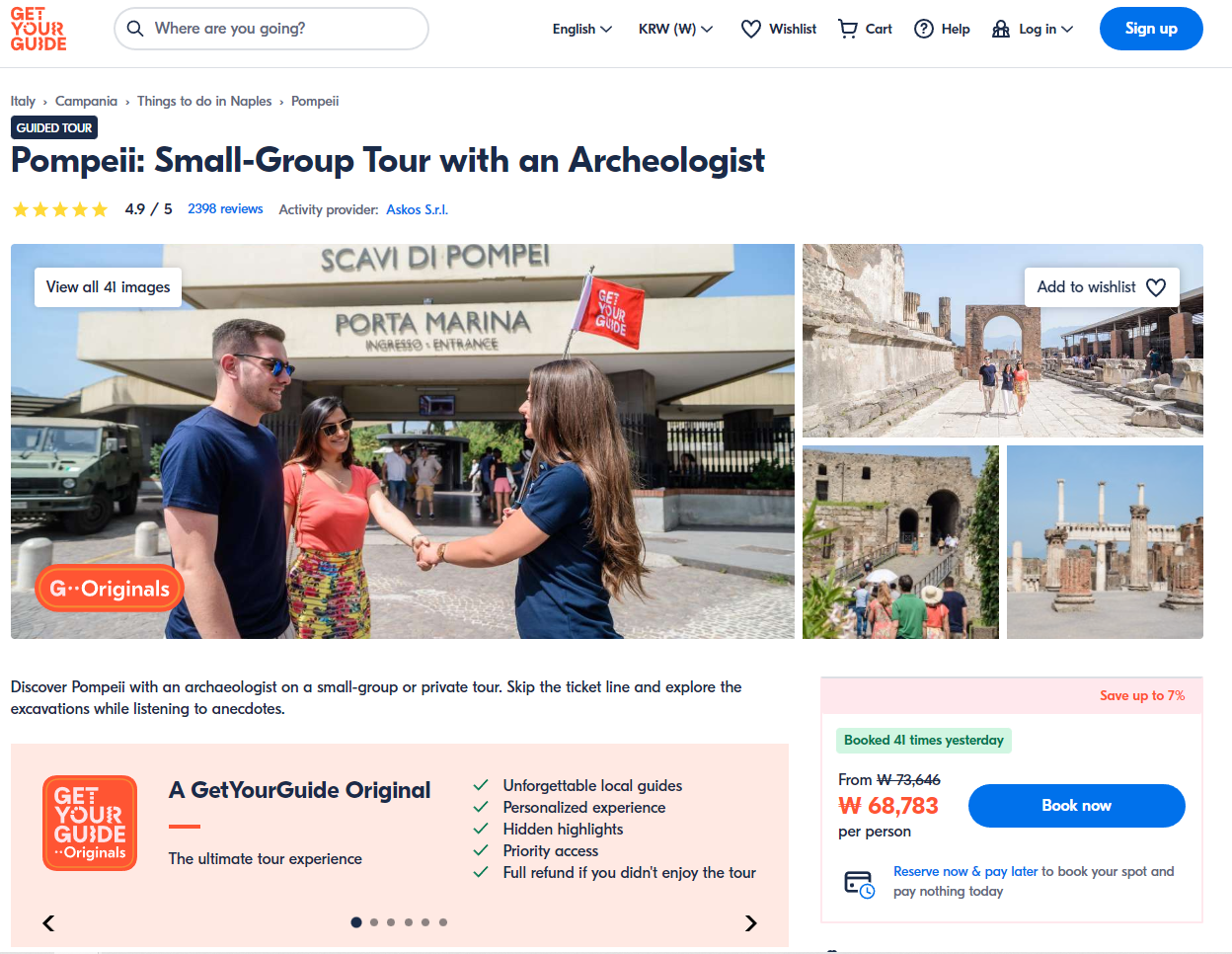This screenshot has height=954, width=1232.
Task: Open main Porta Marina entrance photo
Action: [x=403, y=441]
